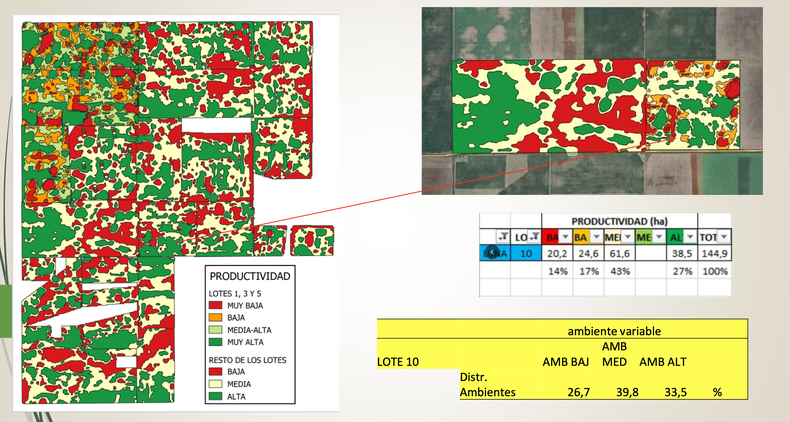
Task: Click the 'AMB ALT' column label
Action: [663, 362]
